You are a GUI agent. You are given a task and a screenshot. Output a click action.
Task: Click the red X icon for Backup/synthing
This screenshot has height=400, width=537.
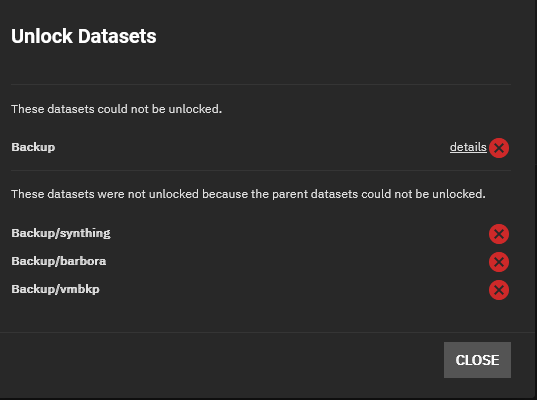pyautogui.click(x=499, y=234)
